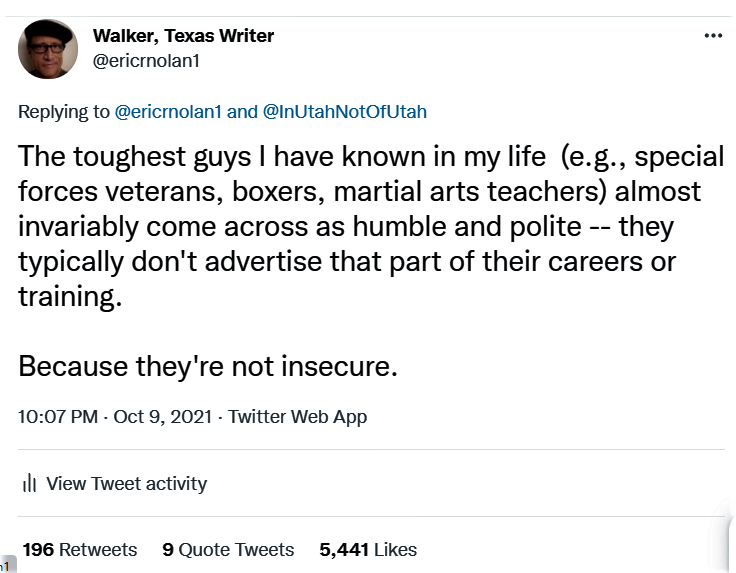Click the "Replying to" label text
736x573 pixels.
[x=64, y=112]
